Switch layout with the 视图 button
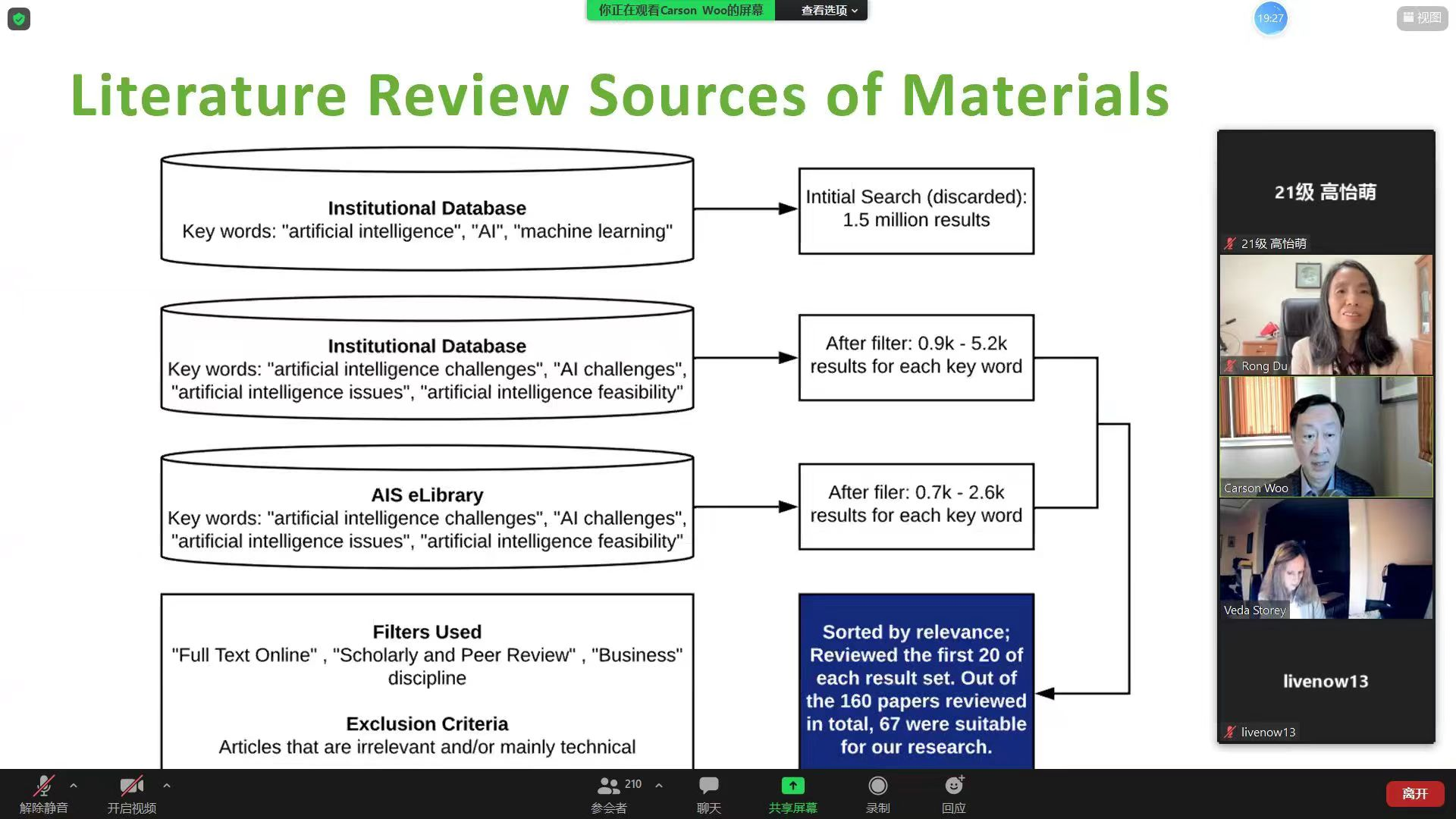Viewport: 1456px width, 819px height. tap(1422, 17)
